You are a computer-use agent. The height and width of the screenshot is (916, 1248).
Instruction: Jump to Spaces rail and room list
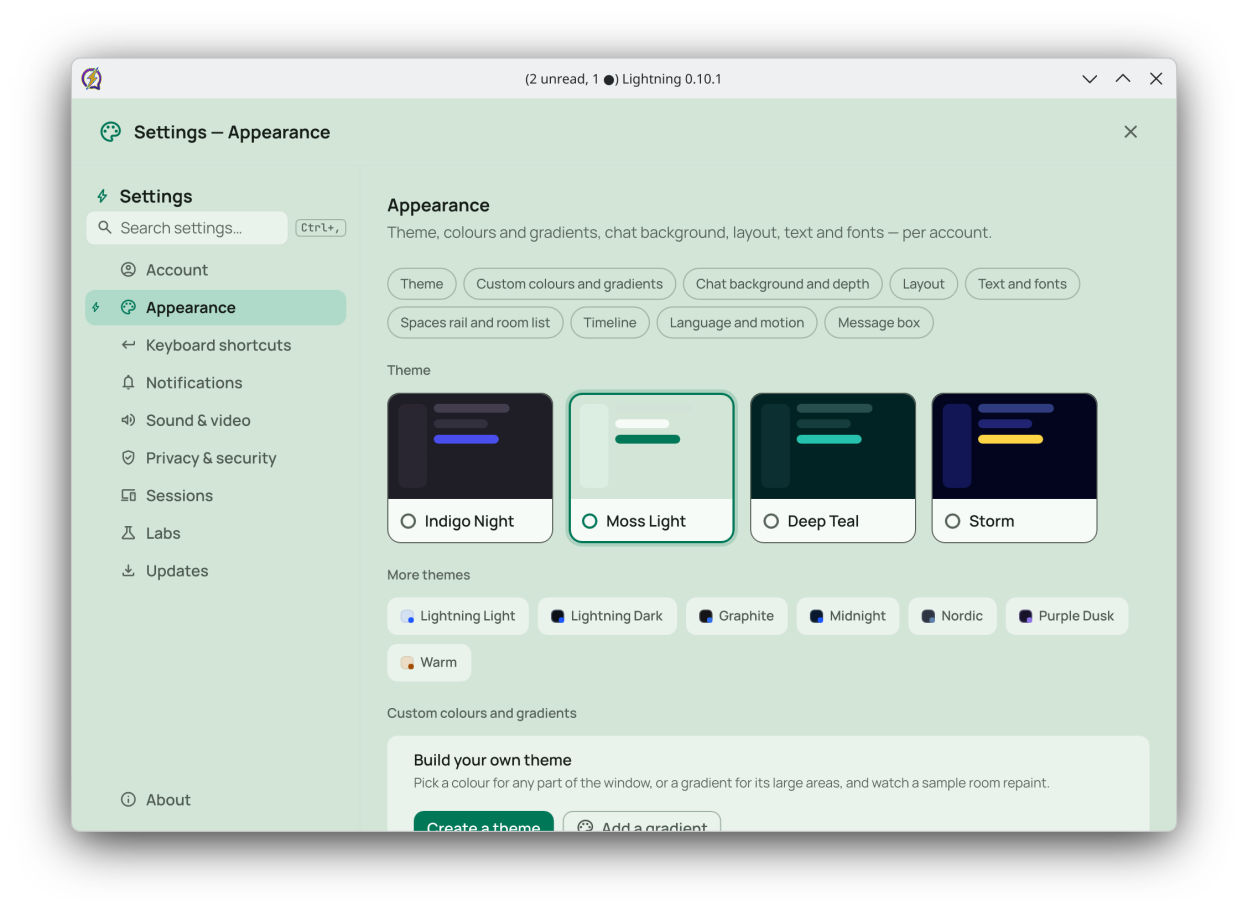pos(476,323)
